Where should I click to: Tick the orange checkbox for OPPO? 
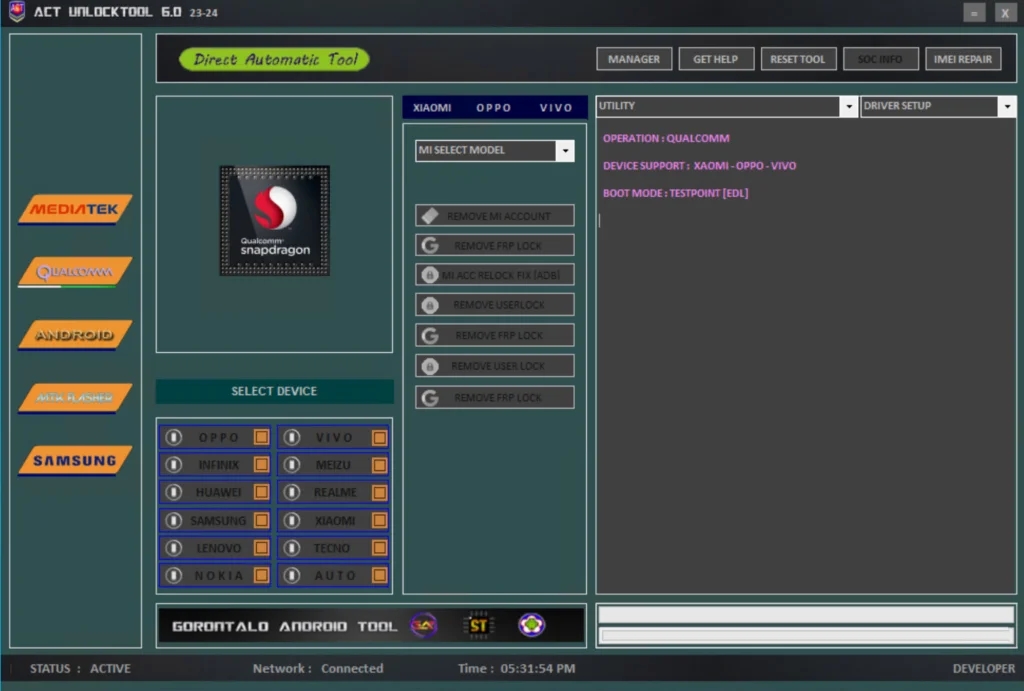(261, 437)
